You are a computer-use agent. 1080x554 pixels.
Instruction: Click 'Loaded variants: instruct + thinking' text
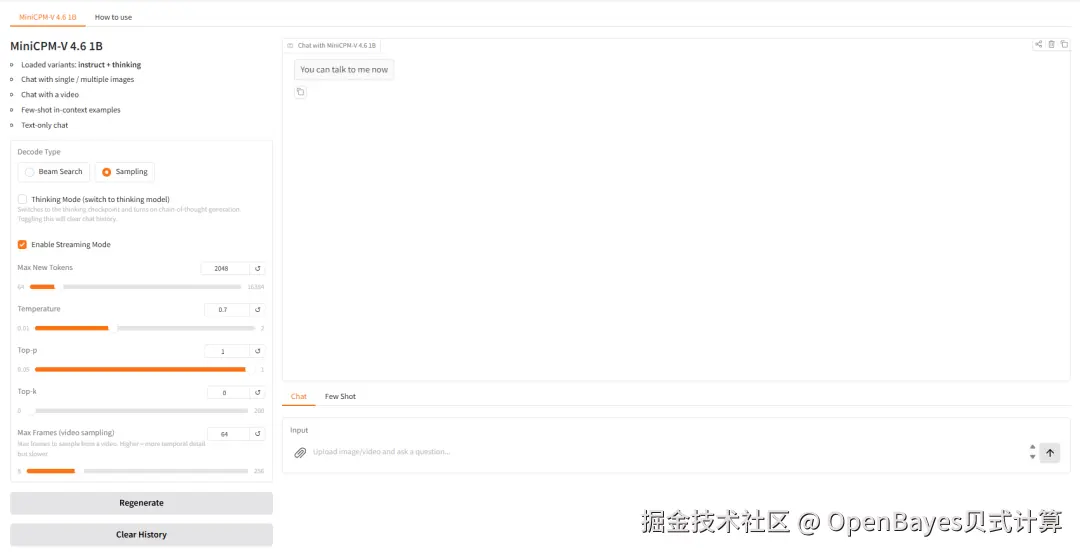click(81, 65)
